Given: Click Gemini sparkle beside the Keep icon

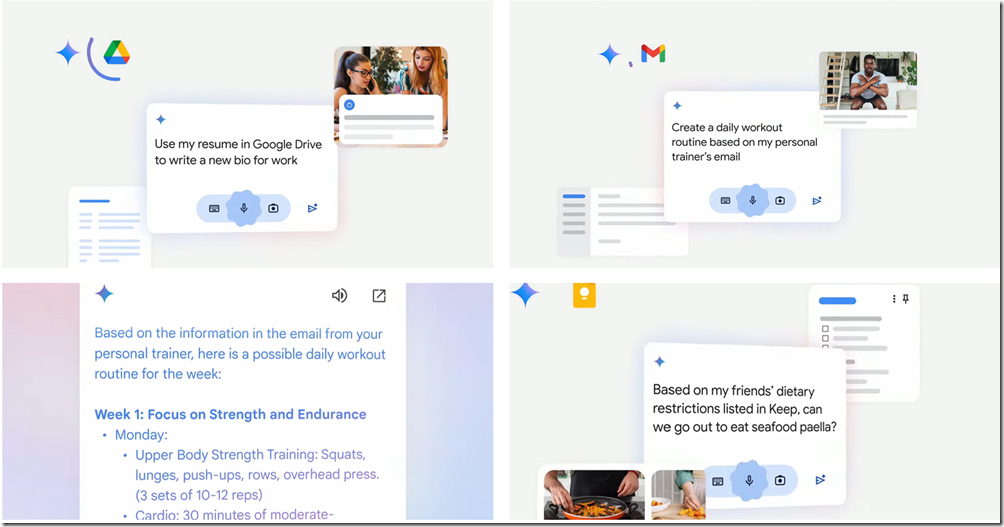Looking at the screenshot, I should pyautogui.click(x=525, y=295).
